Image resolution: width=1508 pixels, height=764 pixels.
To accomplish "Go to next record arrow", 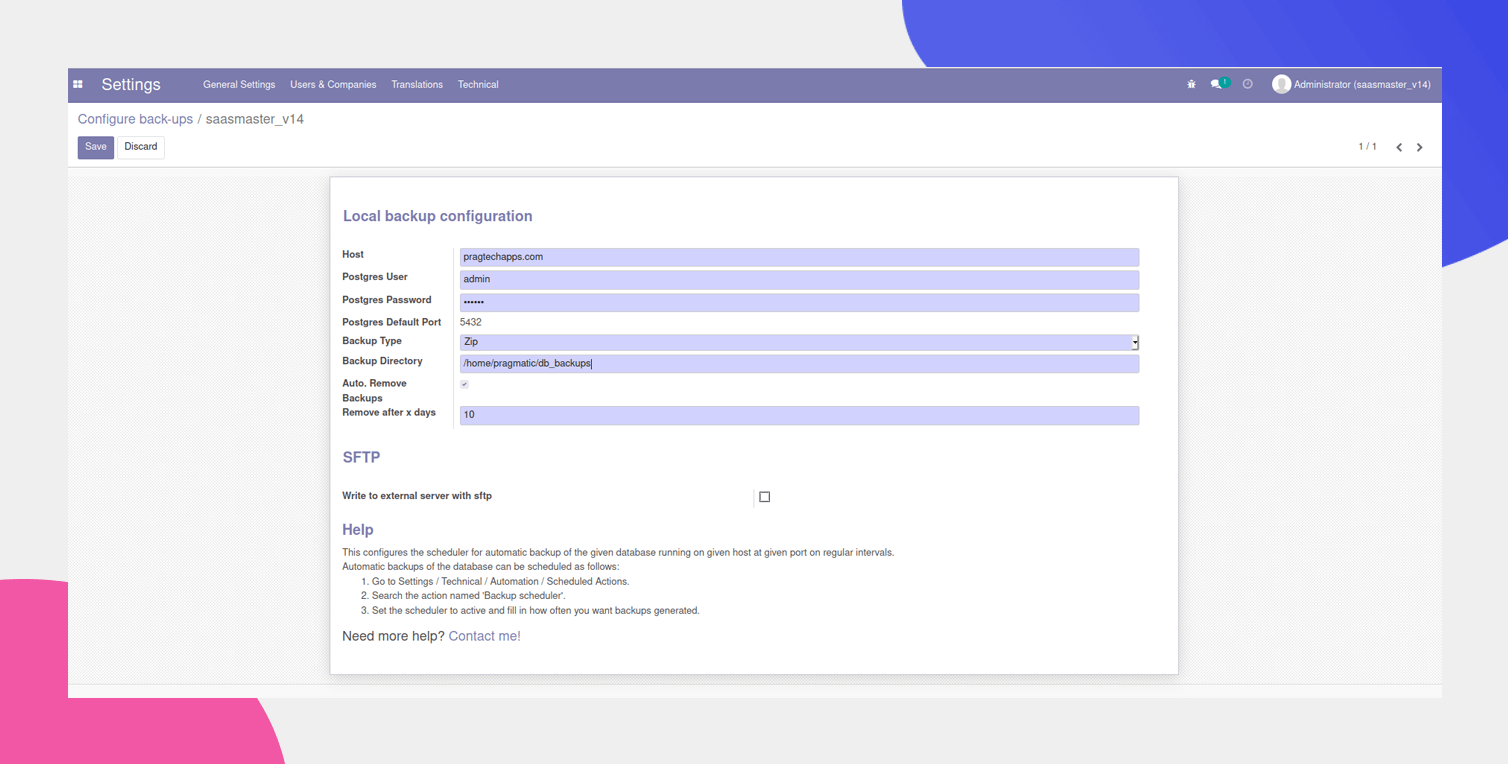I will tap(1419, 147).
